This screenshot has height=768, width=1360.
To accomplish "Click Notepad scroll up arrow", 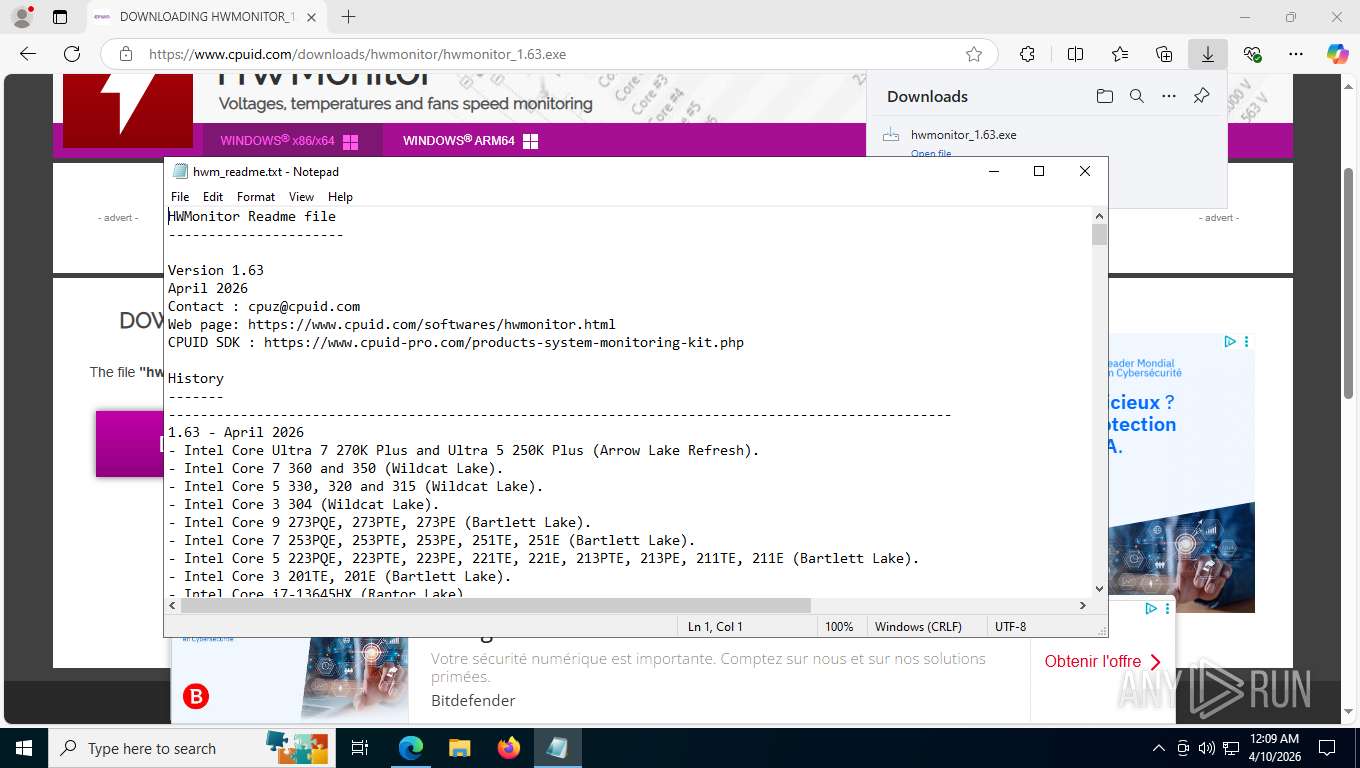I will 1100,216.
